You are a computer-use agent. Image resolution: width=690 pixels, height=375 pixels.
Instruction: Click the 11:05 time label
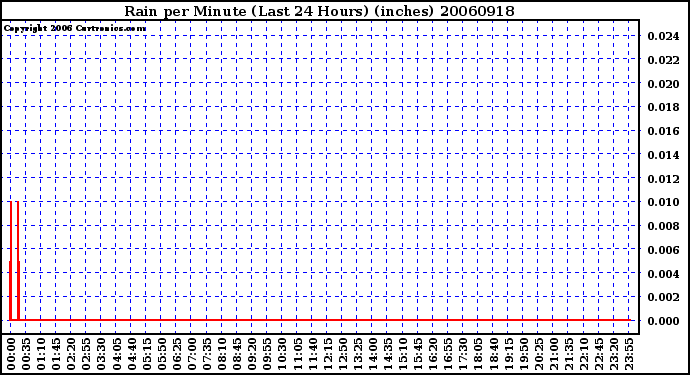coord(297,354)
